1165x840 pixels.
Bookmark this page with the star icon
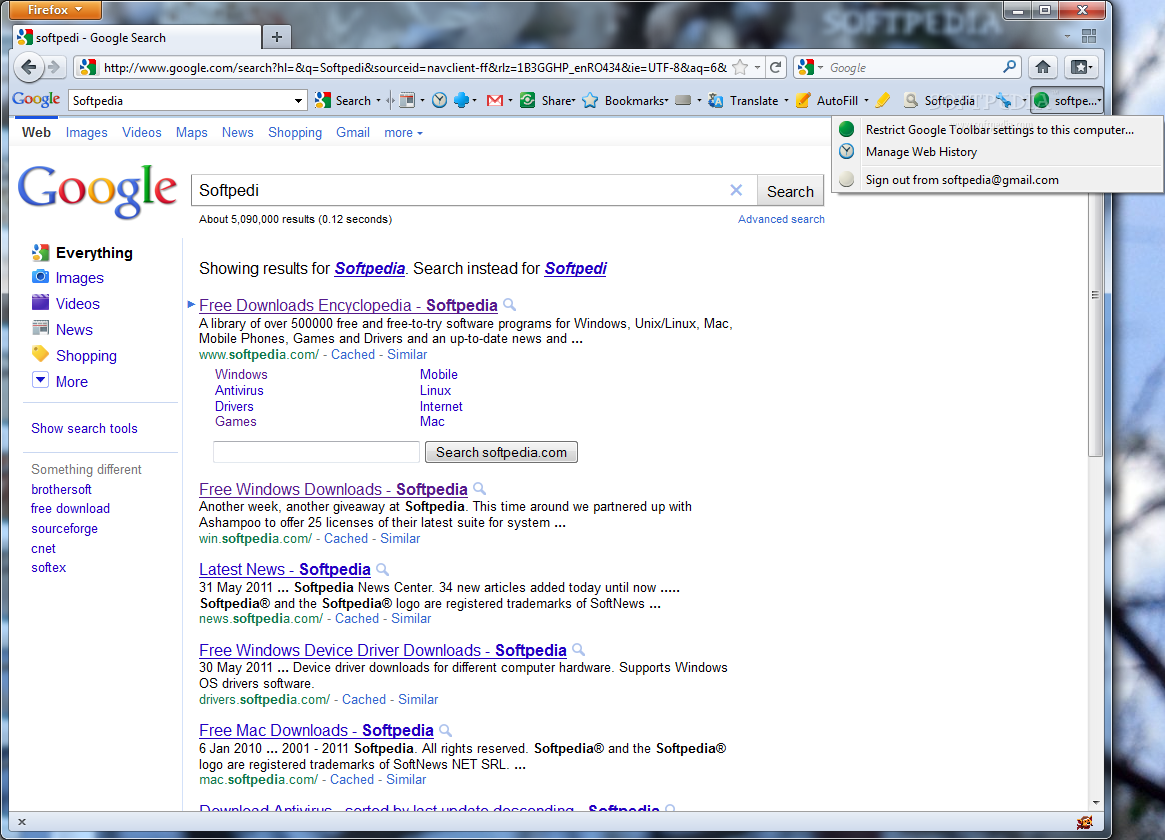pyautogui.click(x=740, y=68)
